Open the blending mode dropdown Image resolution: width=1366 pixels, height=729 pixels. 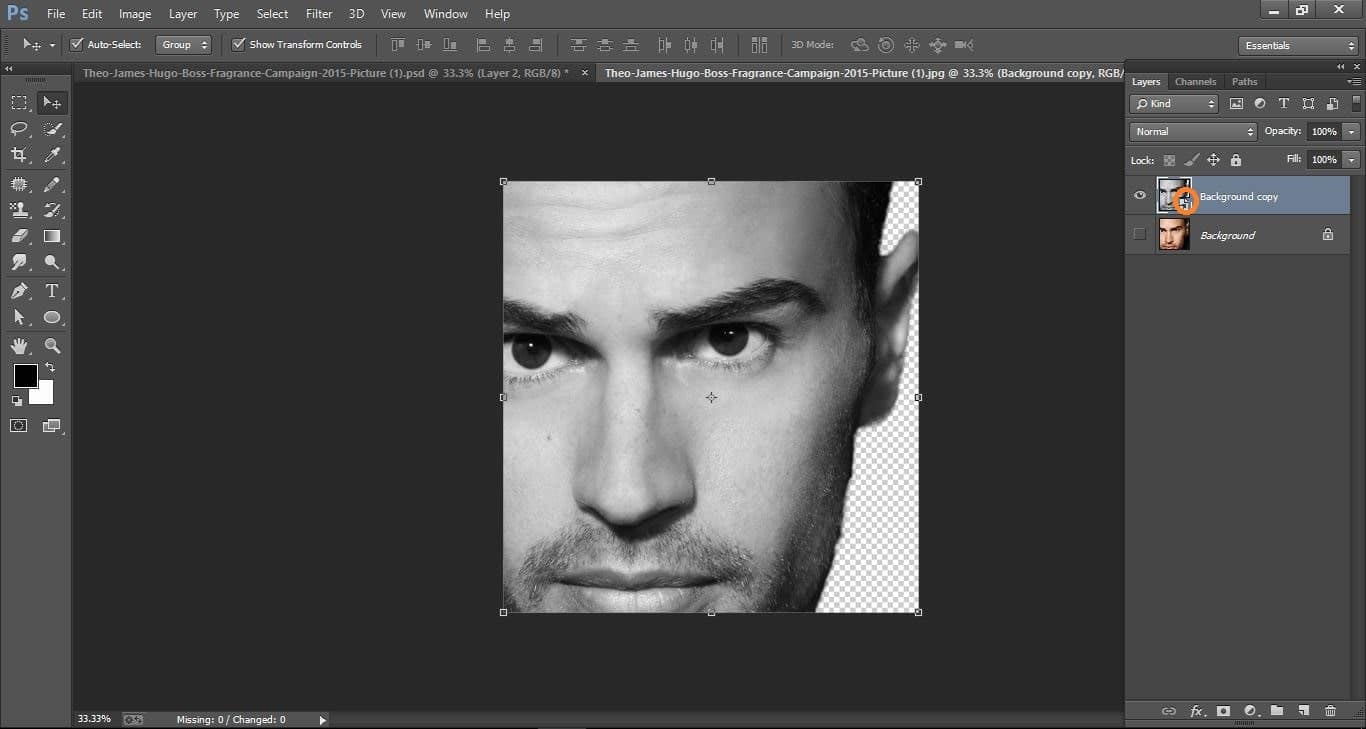(x=1192, y=131)
